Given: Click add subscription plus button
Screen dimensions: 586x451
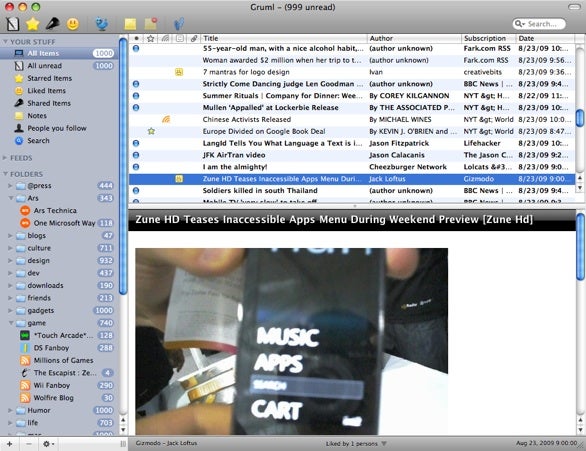Looking at the screenshot, I should coord(9,444).
